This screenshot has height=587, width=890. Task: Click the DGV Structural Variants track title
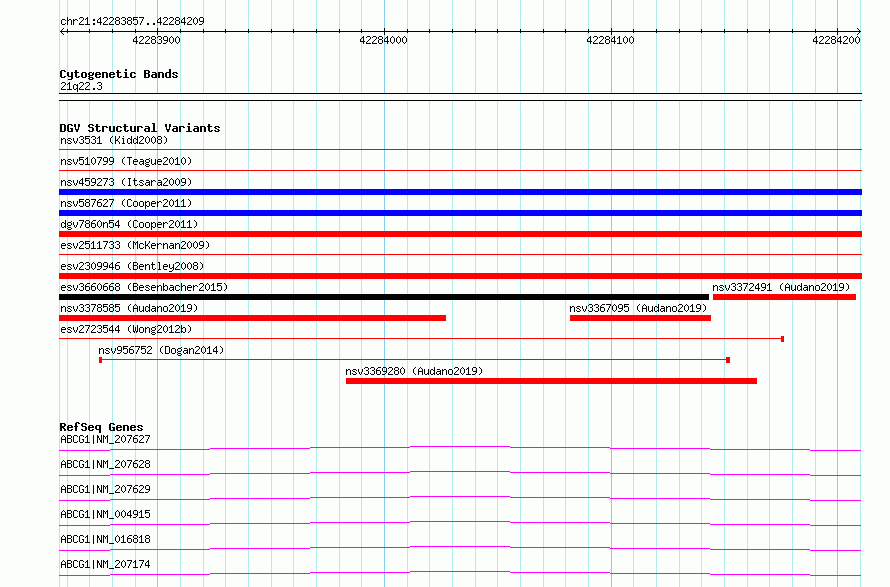[x=140, y=128]
